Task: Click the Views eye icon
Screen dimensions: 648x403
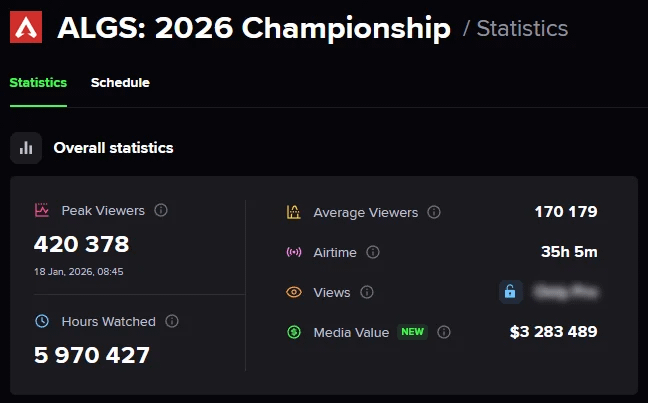Action: click(x=294, y=292)
